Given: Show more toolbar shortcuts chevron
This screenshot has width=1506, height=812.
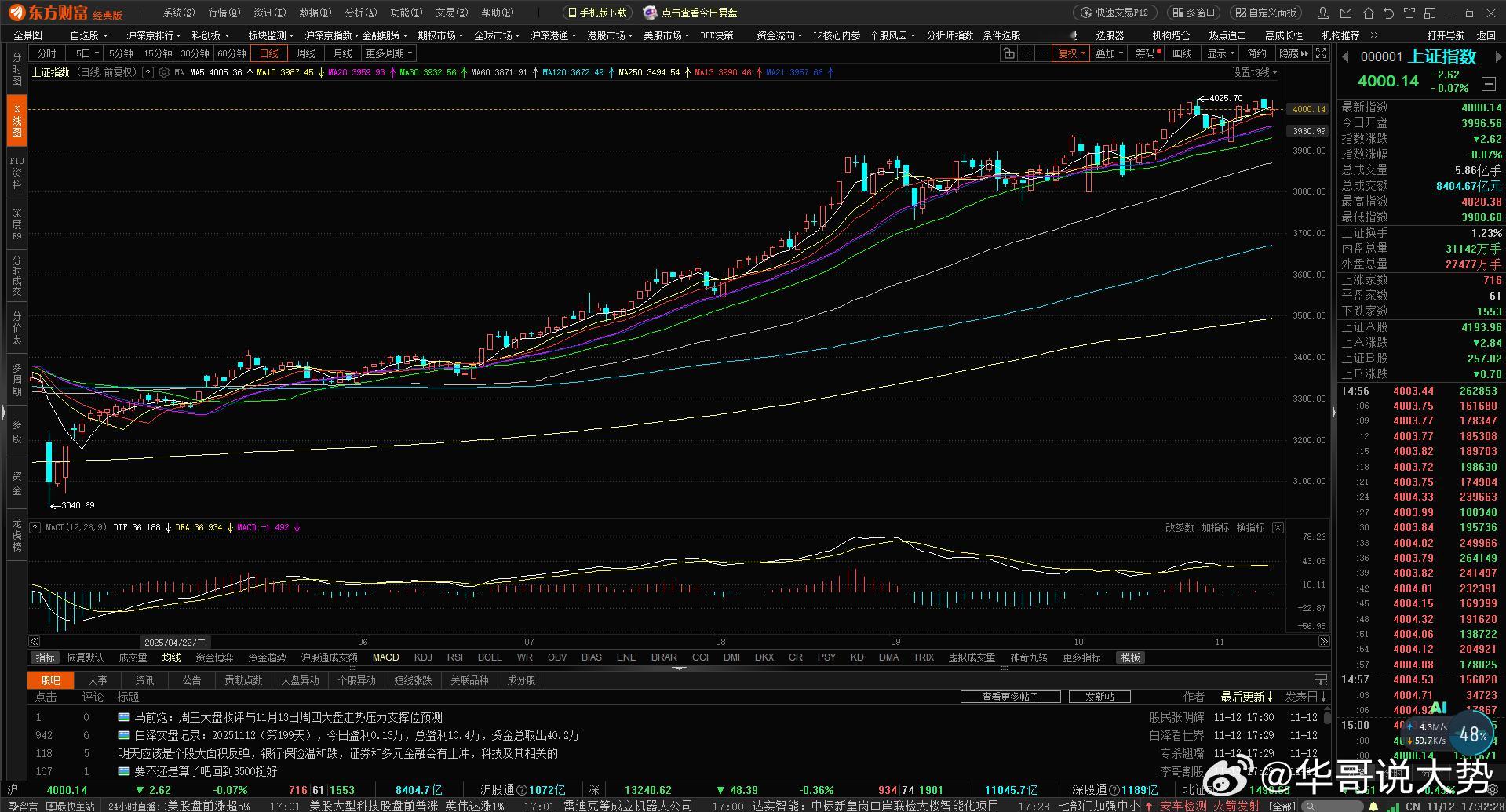Looking at the screenshot, I should 1374,35.
